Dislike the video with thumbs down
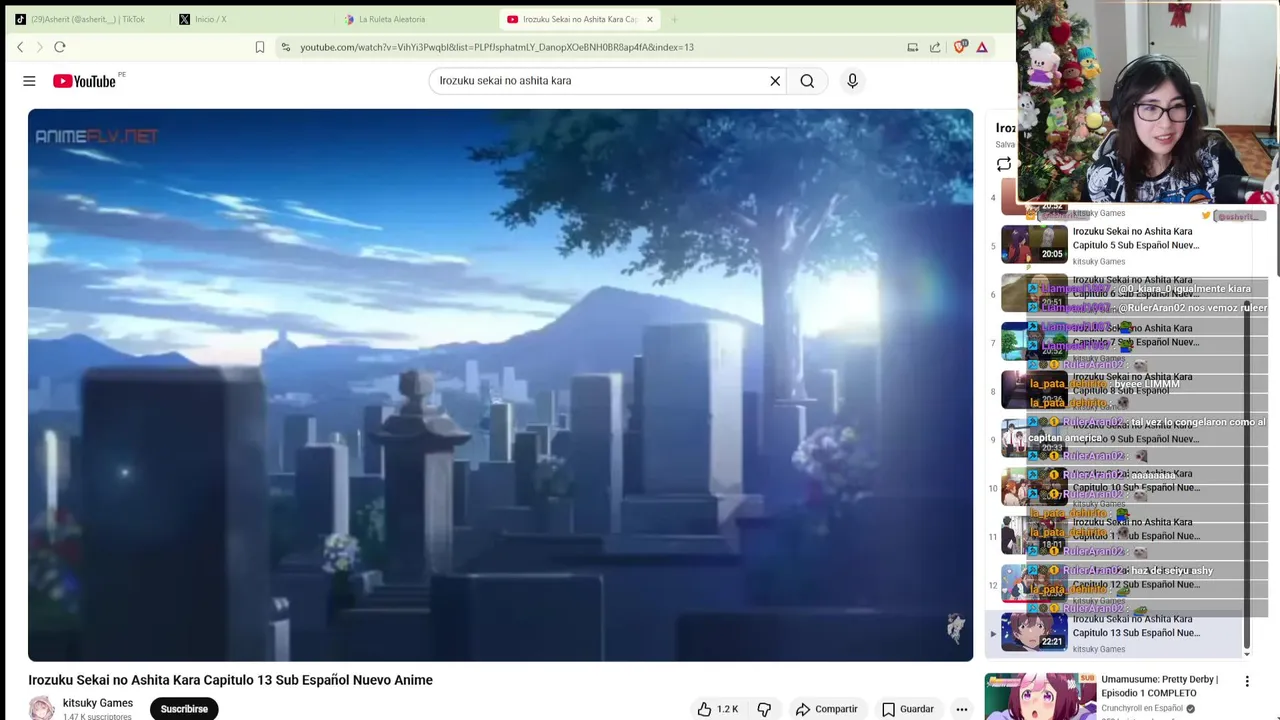 pyautogui.click(x=764, y=709)
